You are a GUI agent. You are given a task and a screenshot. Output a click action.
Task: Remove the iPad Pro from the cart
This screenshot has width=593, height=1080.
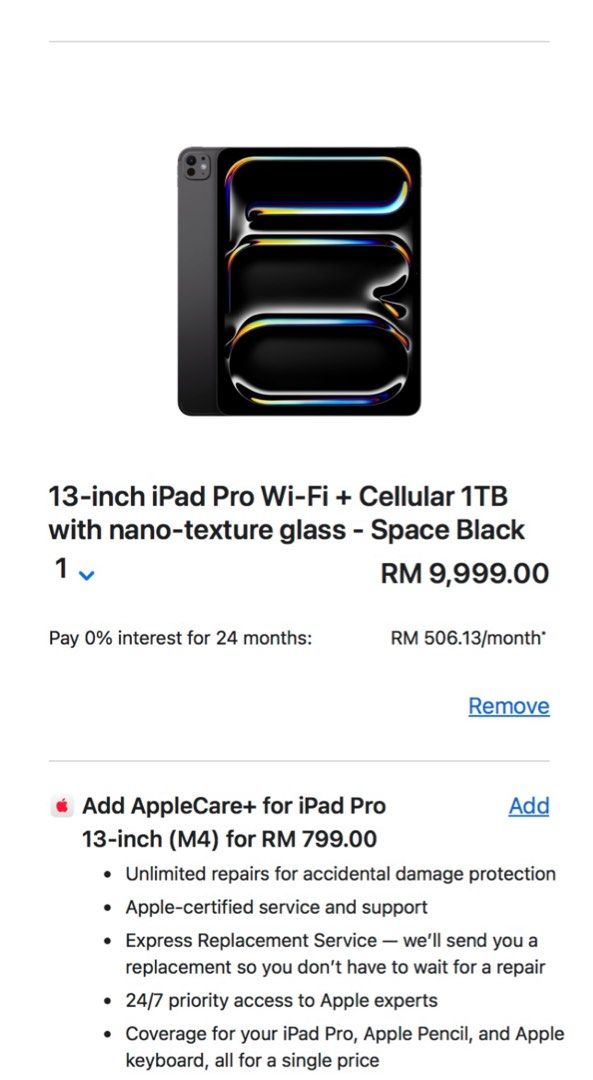click(x=509, y=705)
